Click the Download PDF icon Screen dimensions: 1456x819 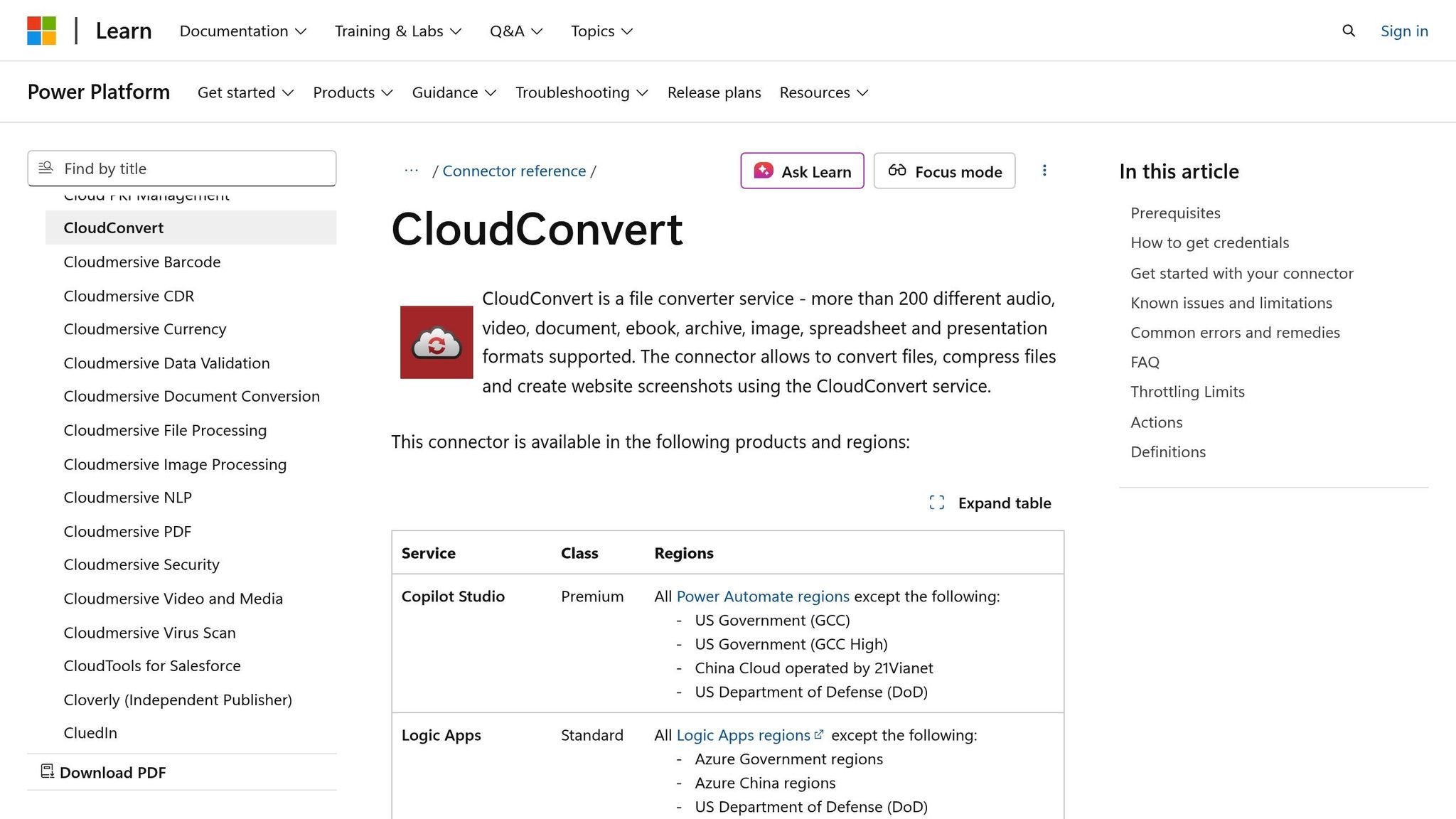47,771
